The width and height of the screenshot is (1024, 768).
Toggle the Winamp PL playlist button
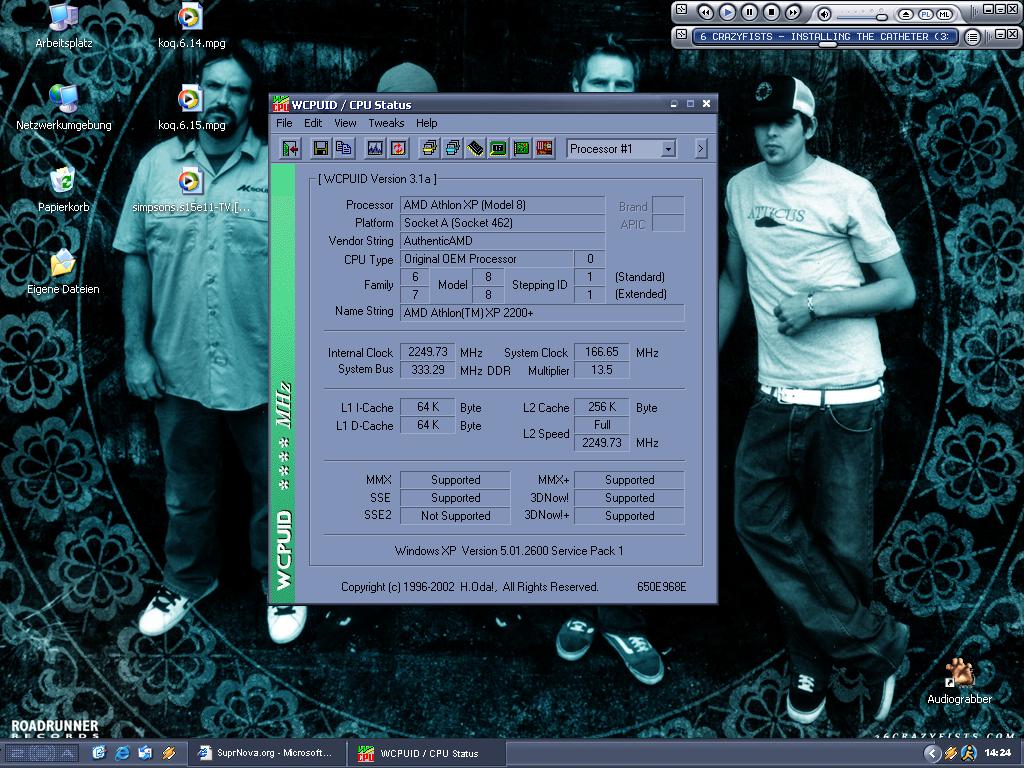click(925, 13)
